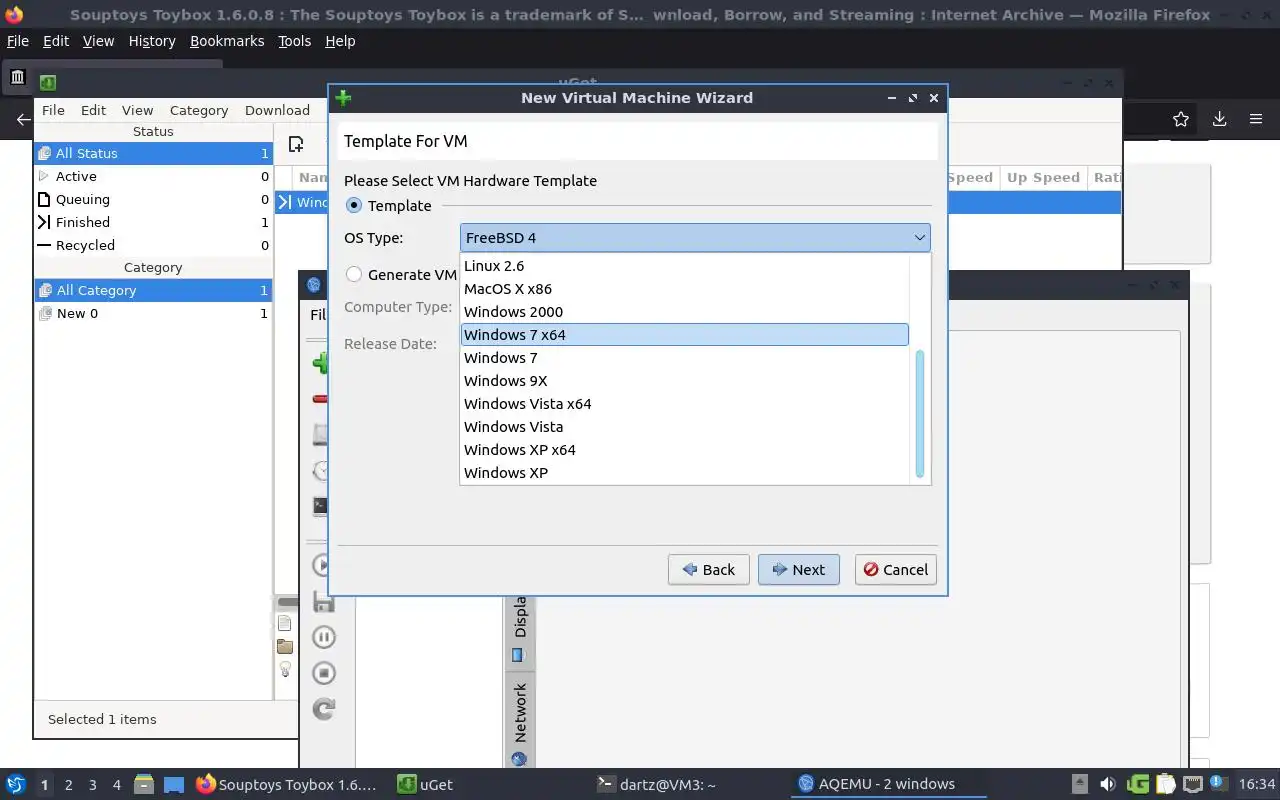Screen dimensions: 1280x800
Task: Open the OS Type combo box
Action: point(695,238)
